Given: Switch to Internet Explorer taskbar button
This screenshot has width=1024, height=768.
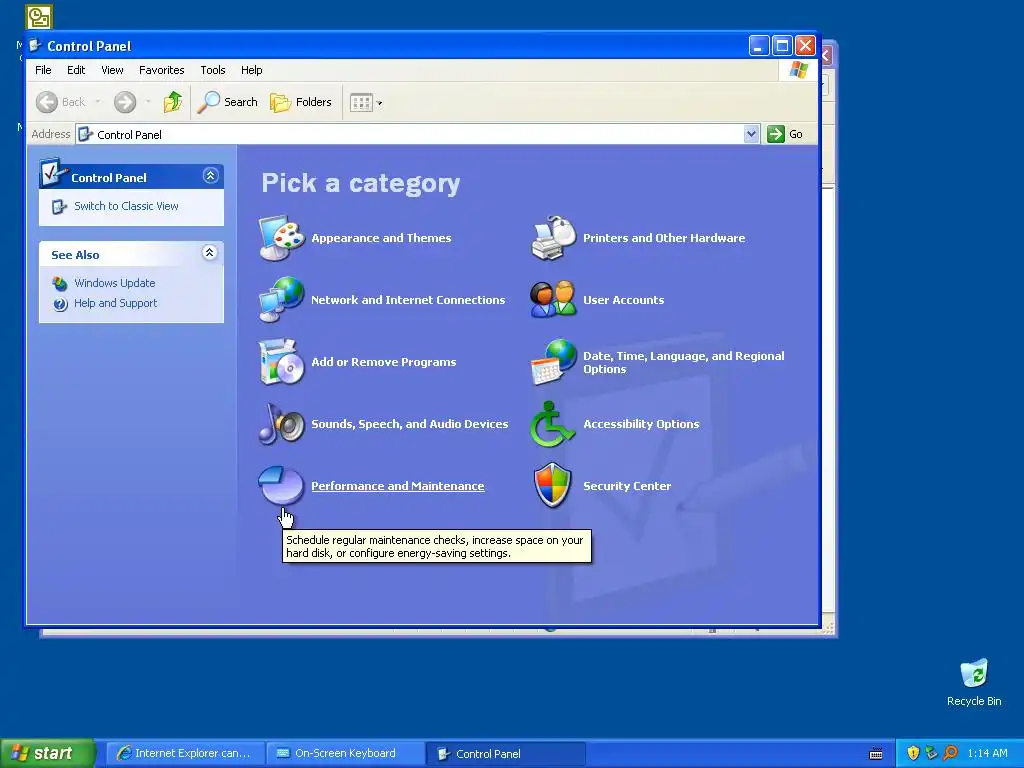Looking at the screenshot, I should tap(185, 754).
